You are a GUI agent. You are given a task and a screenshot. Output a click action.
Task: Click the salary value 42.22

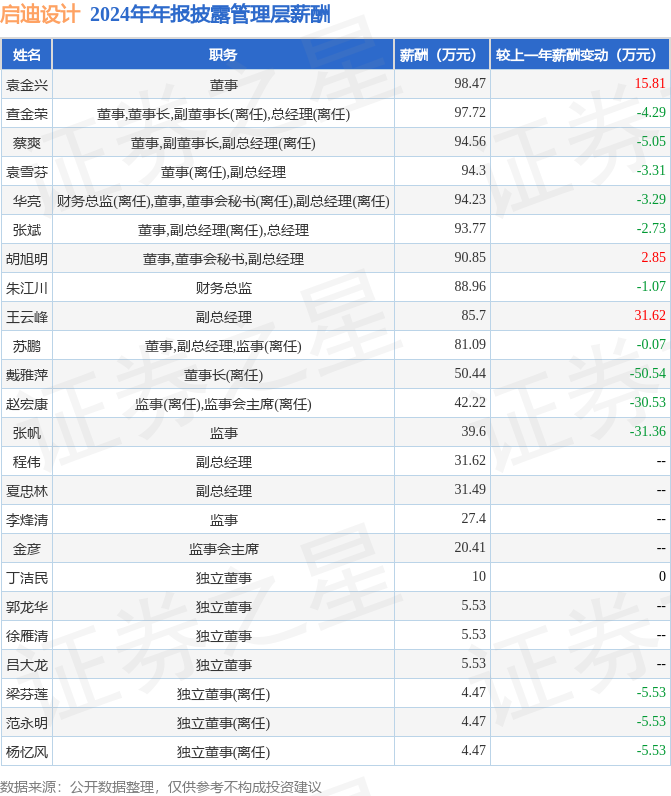(x=469, y=401)
